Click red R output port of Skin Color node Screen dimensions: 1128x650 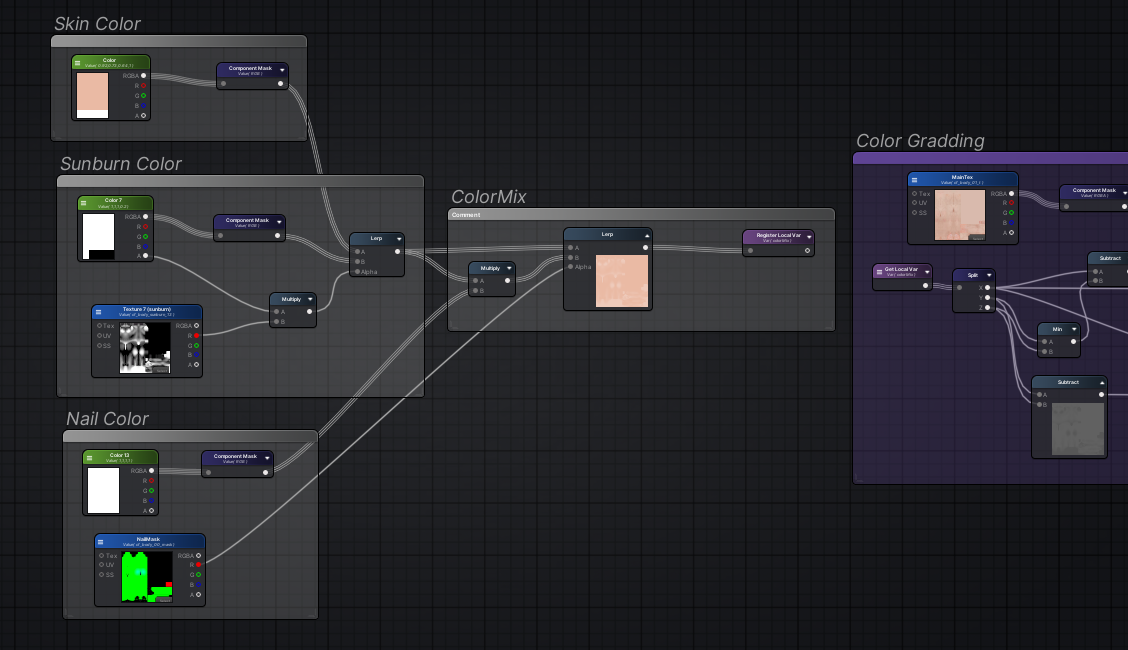point(144,86)
